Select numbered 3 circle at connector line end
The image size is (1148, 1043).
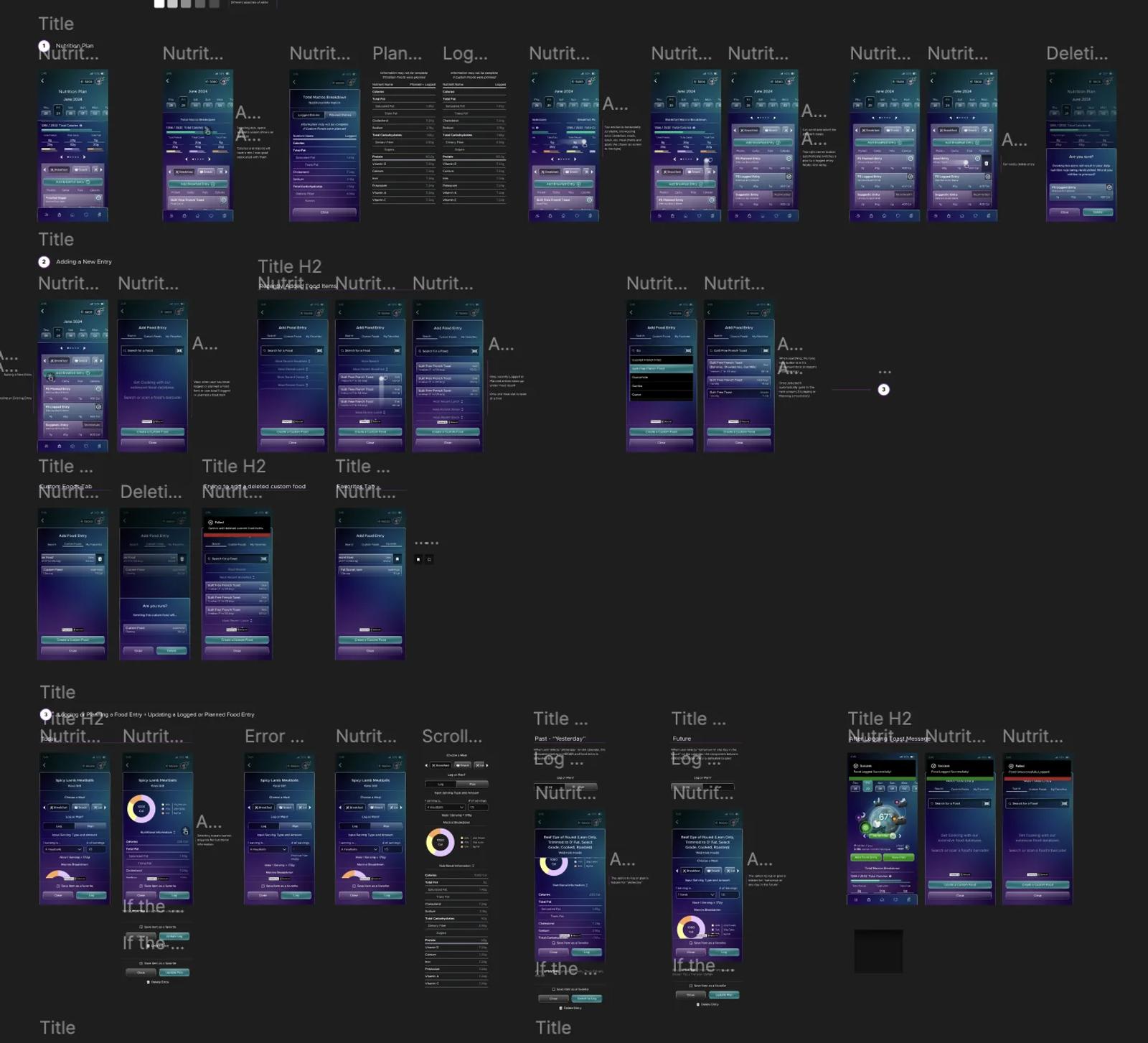click(x=884, y=389)
